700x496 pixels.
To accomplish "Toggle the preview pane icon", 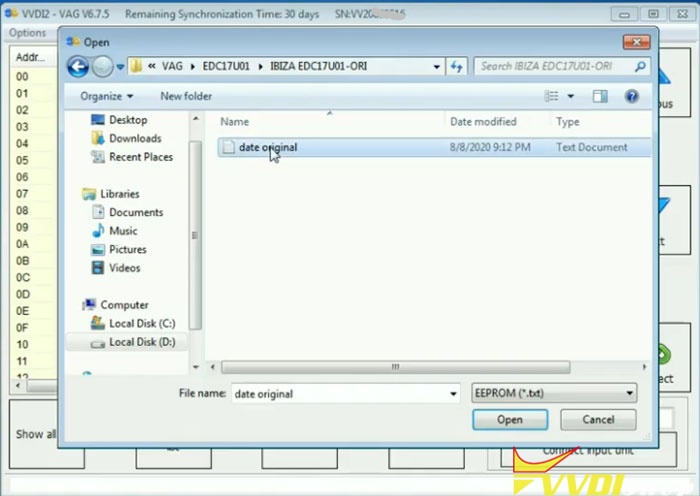I will pyautogui.click(x=600, y=96).
